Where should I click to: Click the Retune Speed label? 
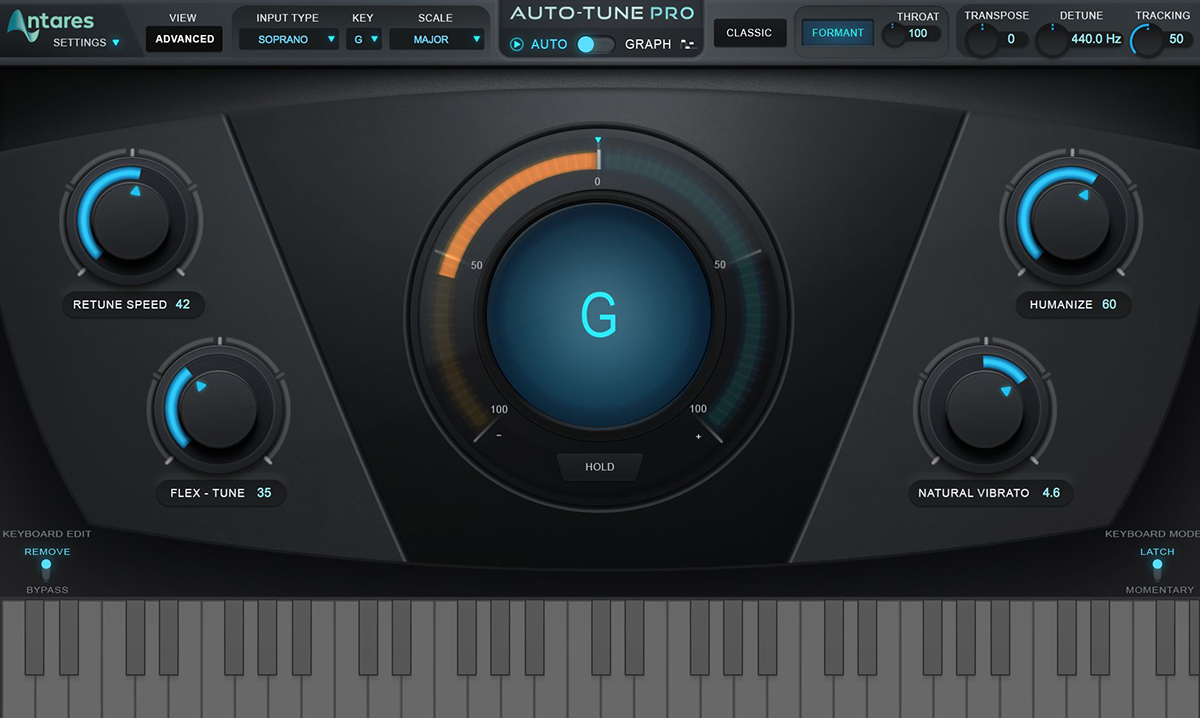120,305
